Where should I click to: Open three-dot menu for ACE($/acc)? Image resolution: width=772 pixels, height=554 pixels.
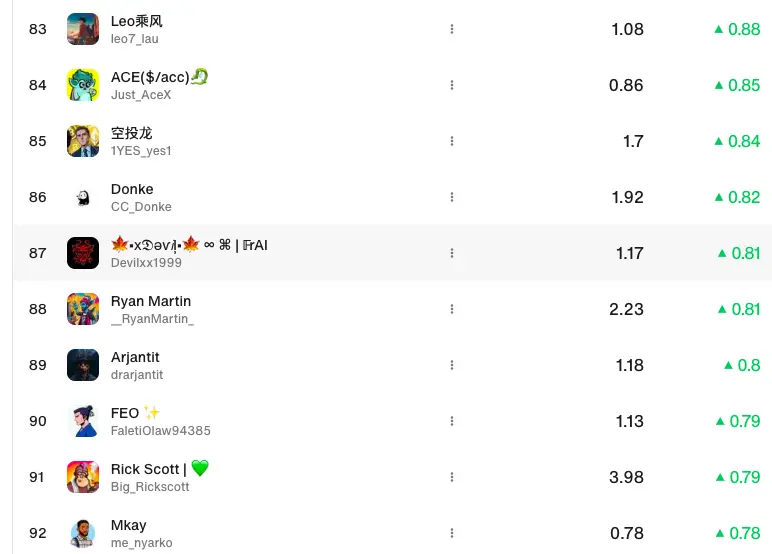[x=451, y=85]
